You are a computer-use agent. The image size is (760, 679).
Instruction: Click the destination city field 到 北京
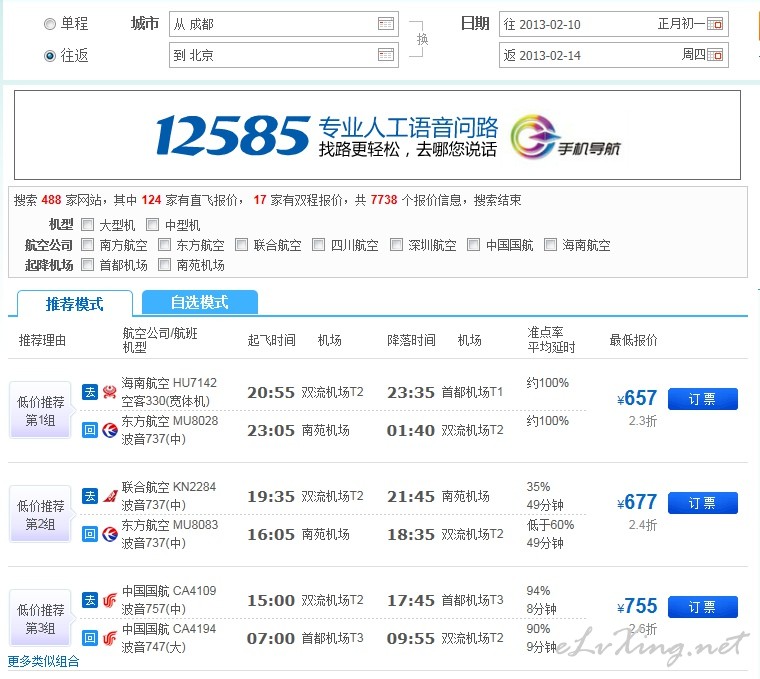pos(284,55)
